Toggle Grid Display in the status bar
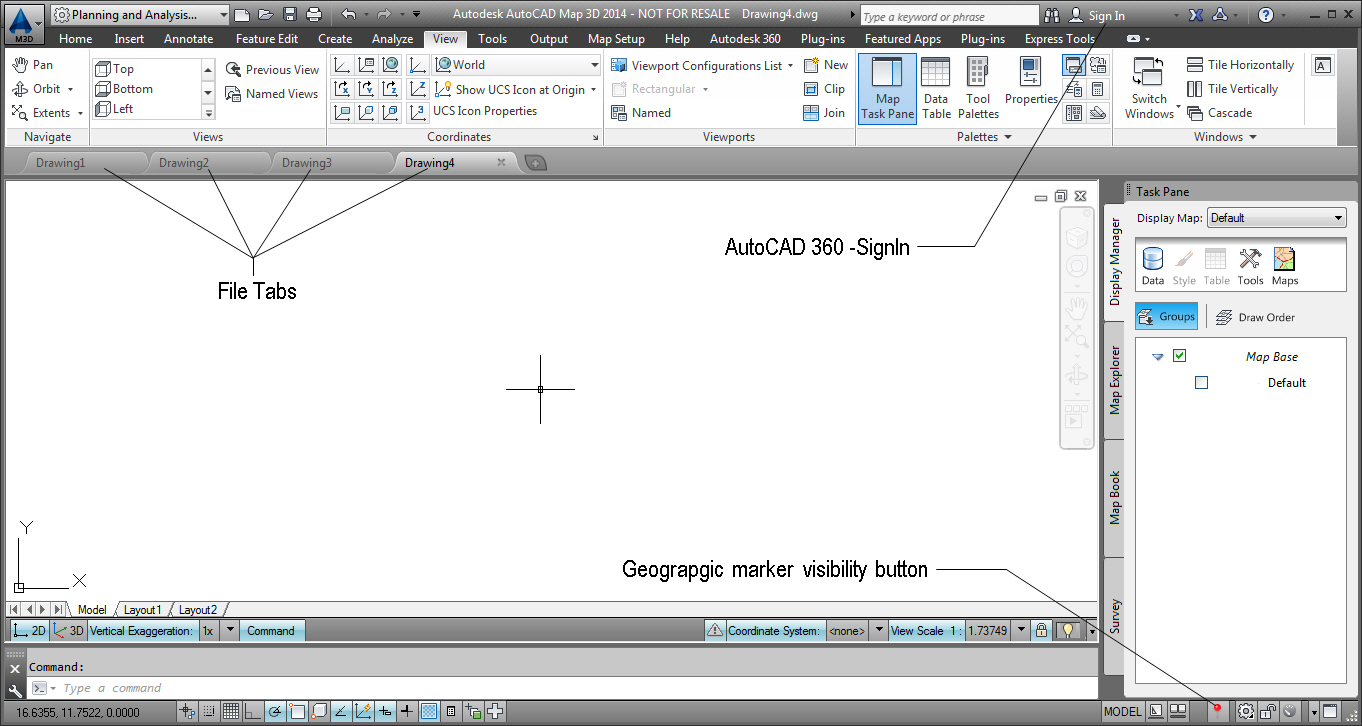1362x726 pixels. tap(231, 712)
